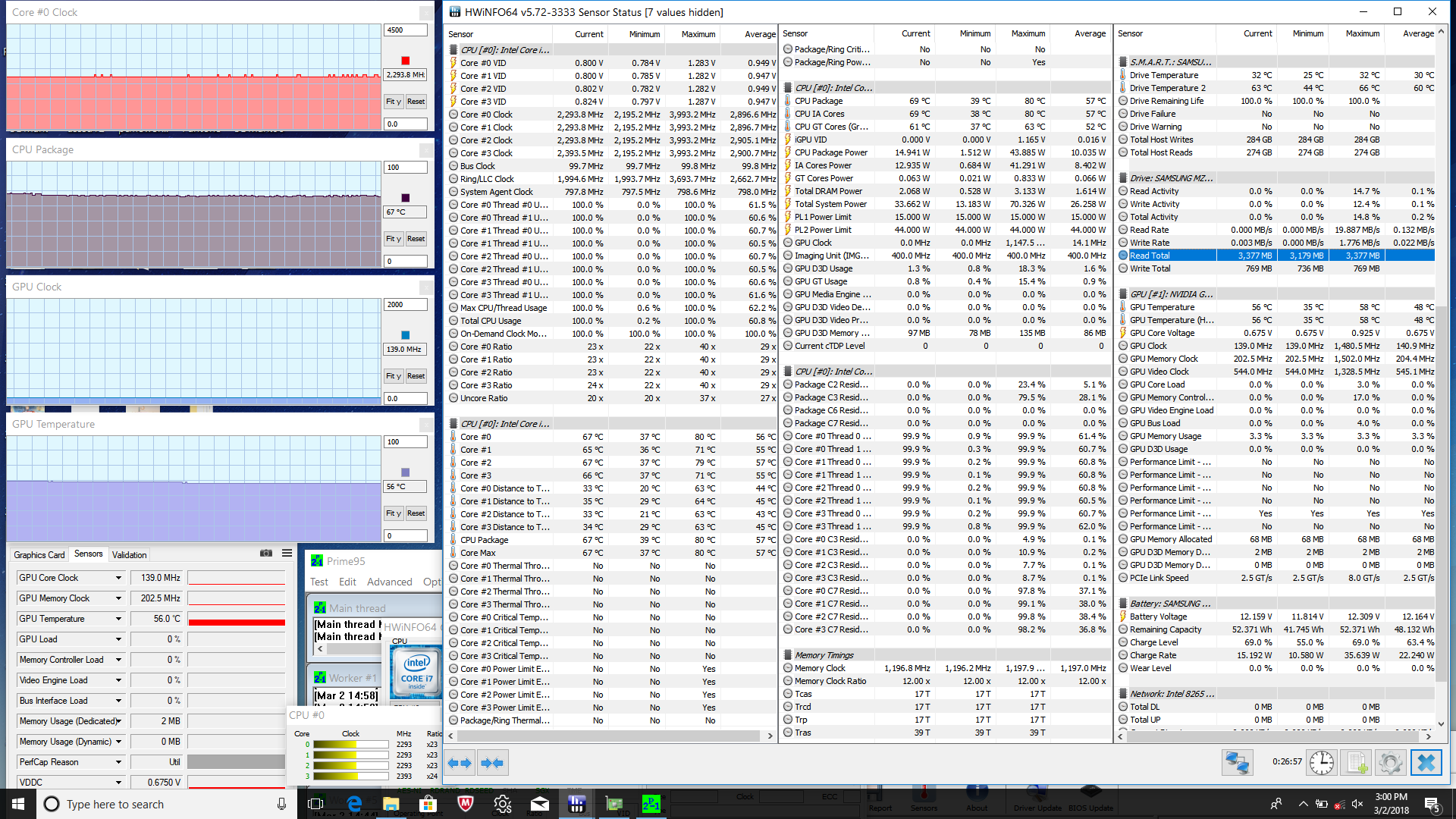
Task: Switch to GPU-Z taskbar button
Action: pyautogui.click(x=614, y=804)
